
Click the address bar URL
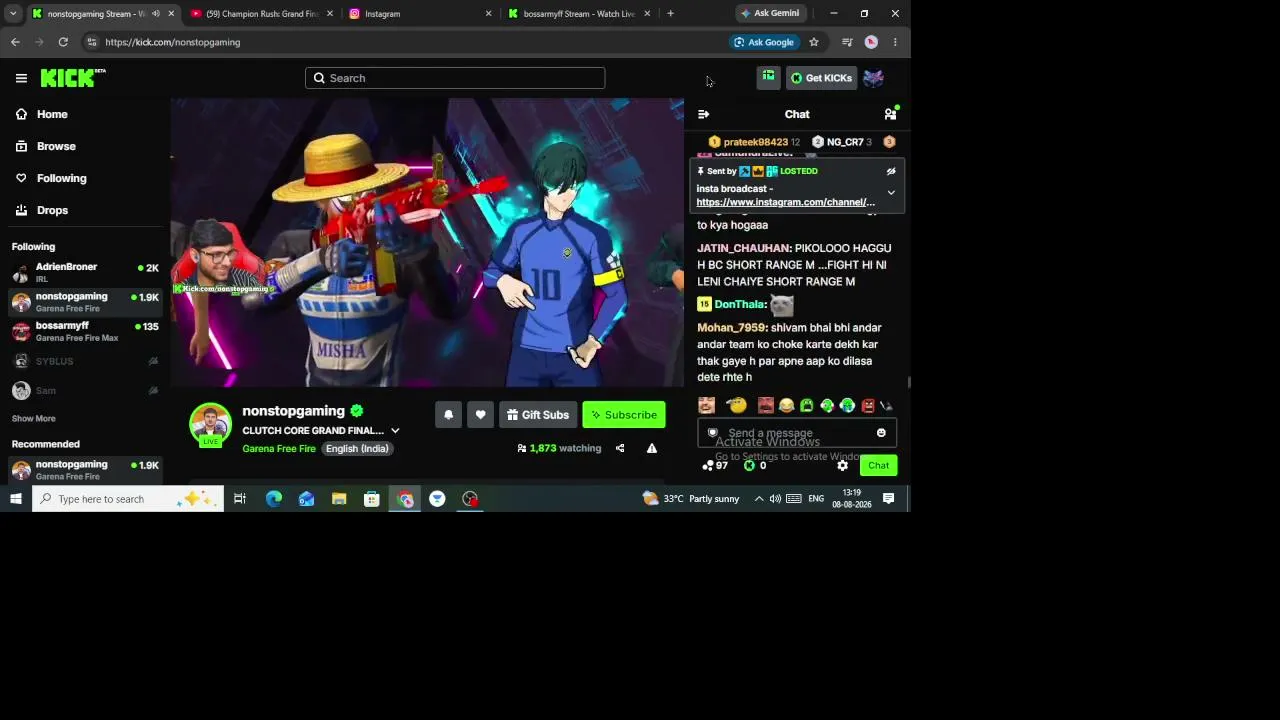coord(172,42)
